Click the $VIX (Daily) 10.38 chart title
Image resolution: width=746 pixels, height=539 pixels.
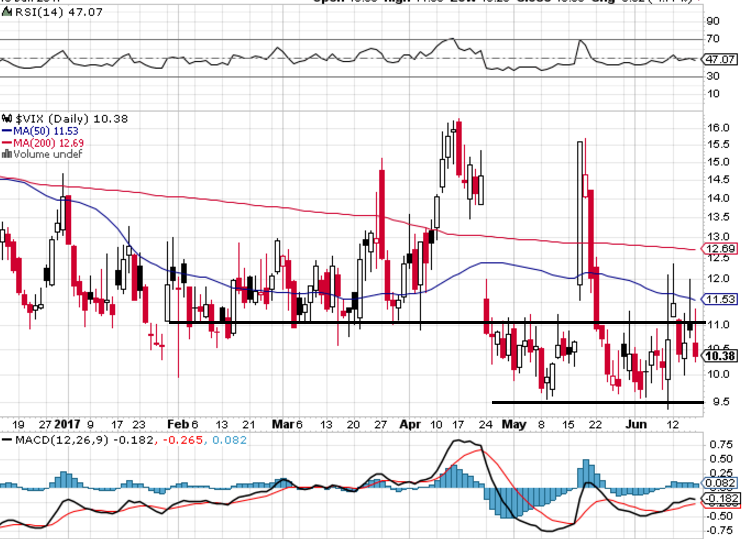[x=71, y=118]
